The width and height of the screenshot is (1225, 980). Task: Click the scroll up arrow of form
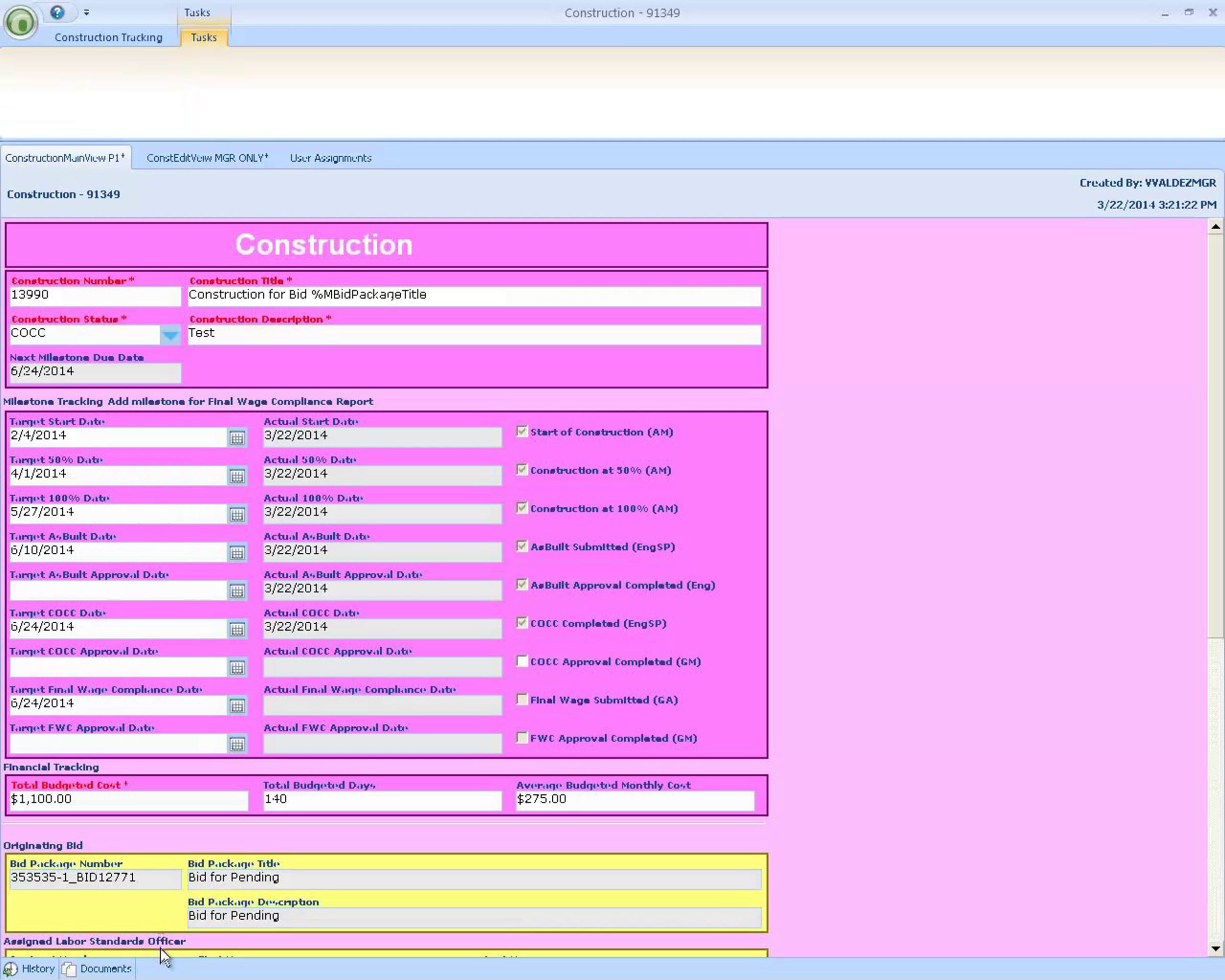click(1215, 227)
